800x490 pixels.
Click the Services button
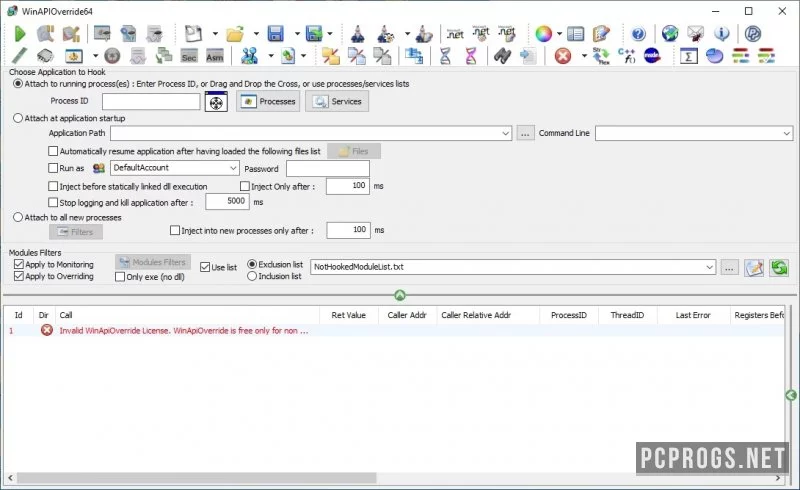point(337,101)
